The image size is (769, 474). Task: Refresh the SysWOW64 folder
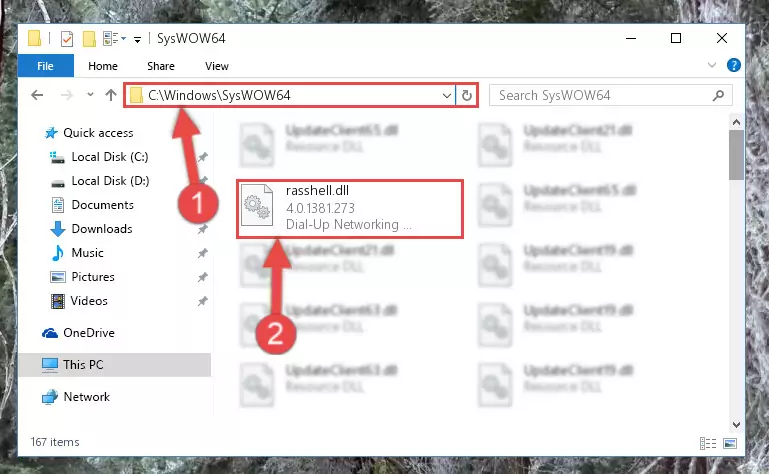pos(466,95)
